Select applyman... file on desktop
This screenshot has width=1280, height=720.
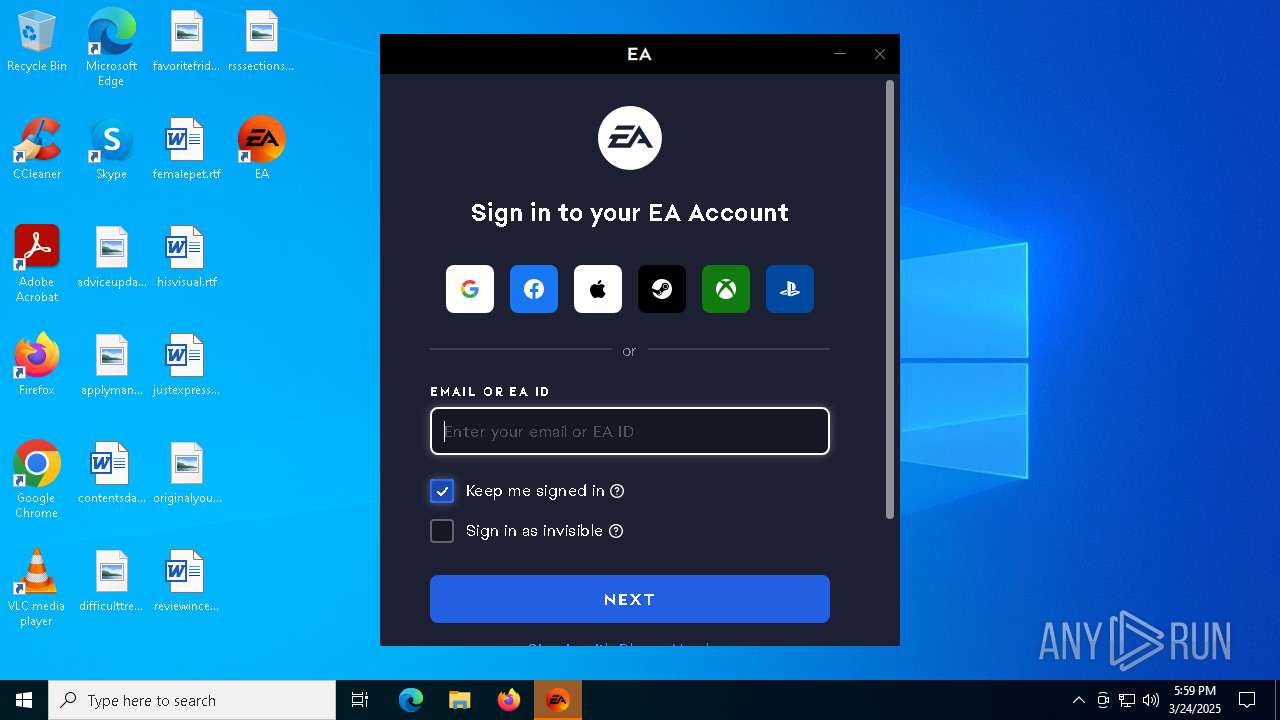pos(111,366)
